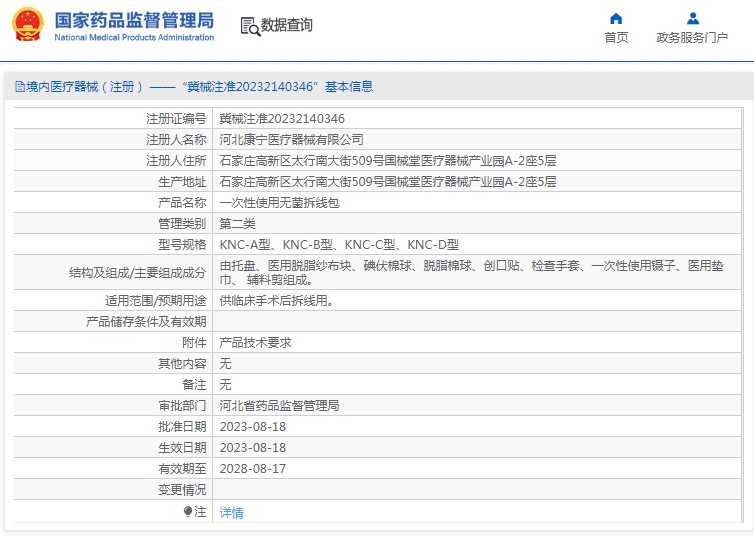Screen dimensions: 754x537
Task: Click the 型号规格 label
Action: 182,245
